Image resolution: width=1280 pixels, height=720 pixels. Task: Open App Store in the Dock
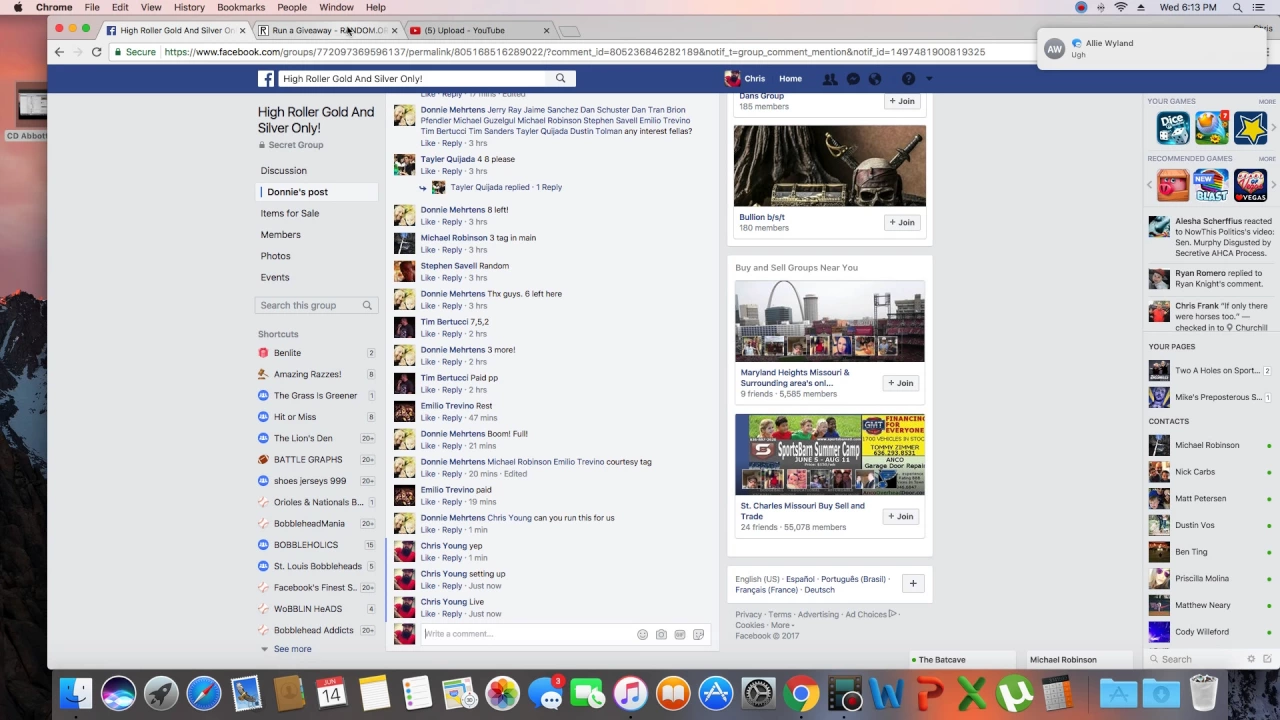pos(716,693)
